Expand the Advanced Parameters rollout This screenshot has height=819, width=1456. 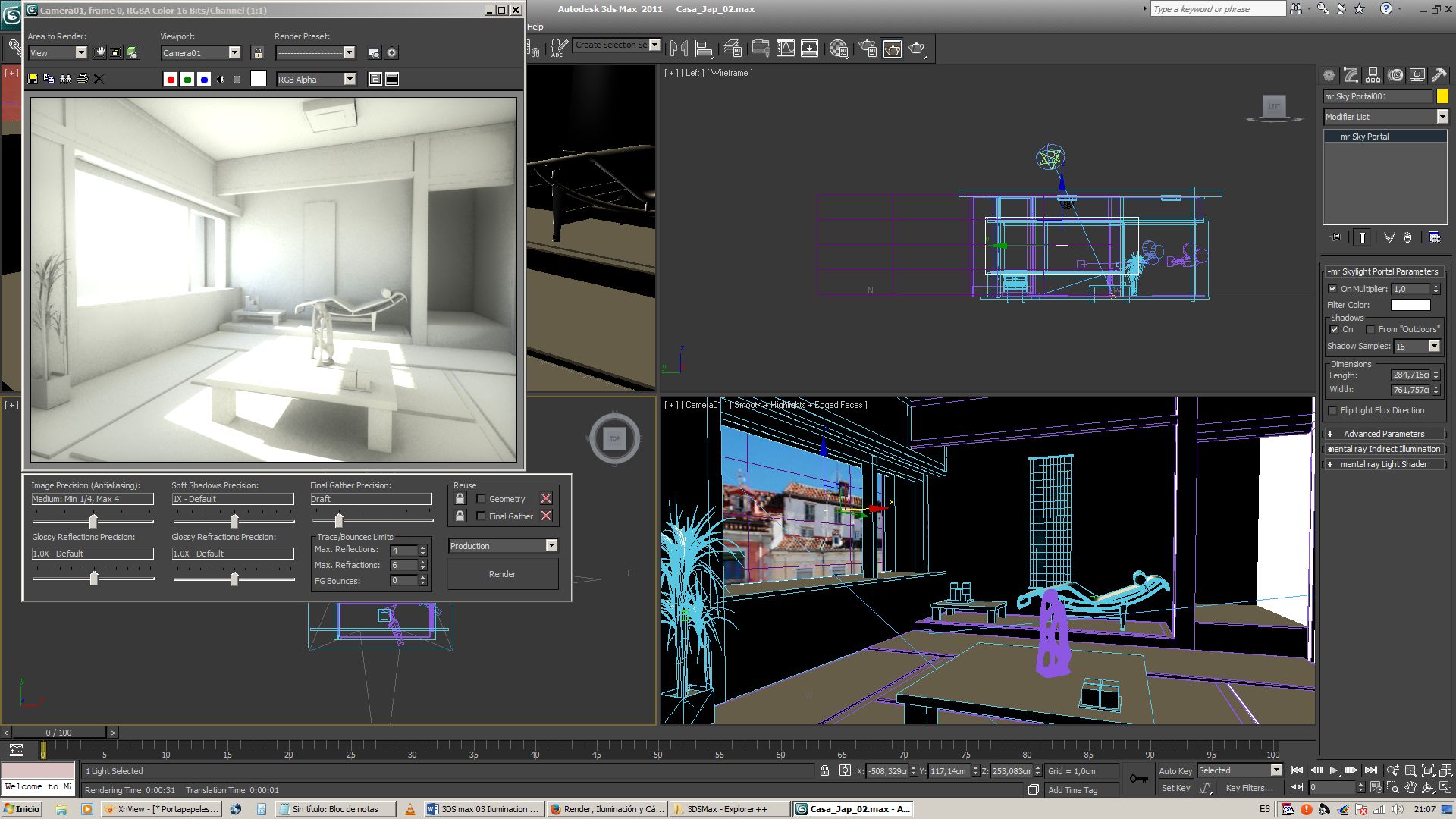[1383, 434]
